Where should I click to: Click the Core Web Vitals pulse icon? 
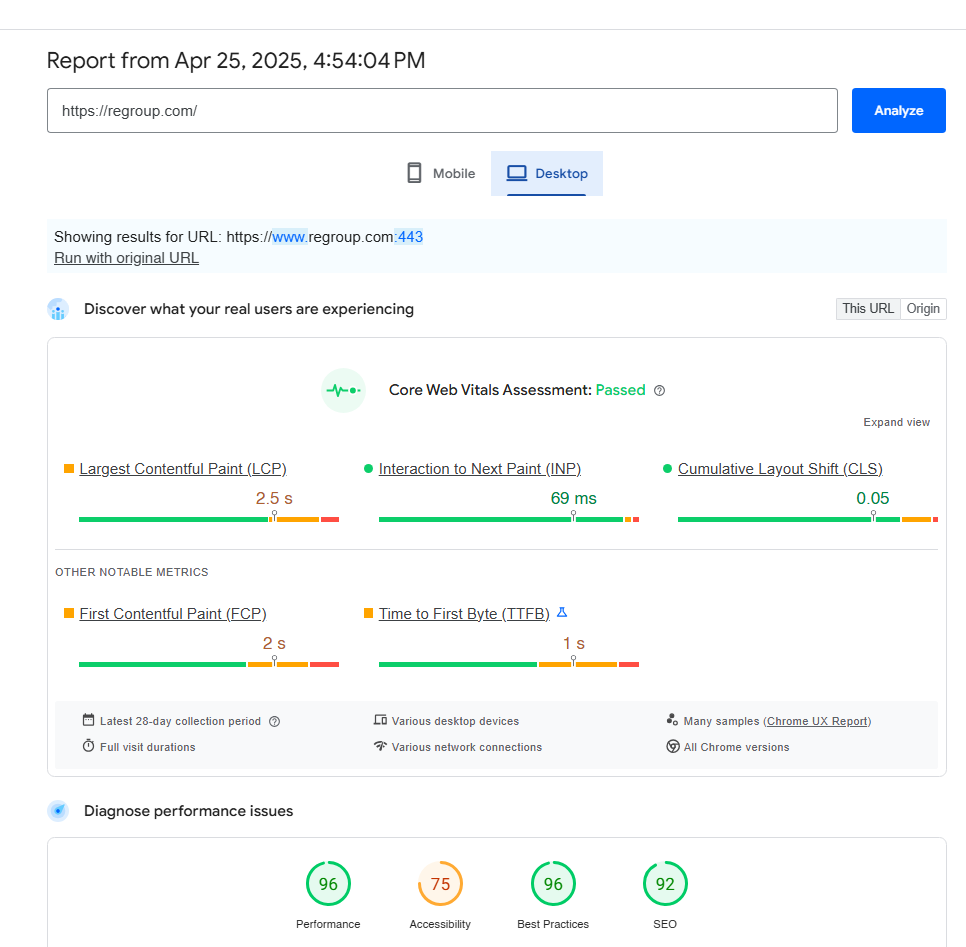343,390
